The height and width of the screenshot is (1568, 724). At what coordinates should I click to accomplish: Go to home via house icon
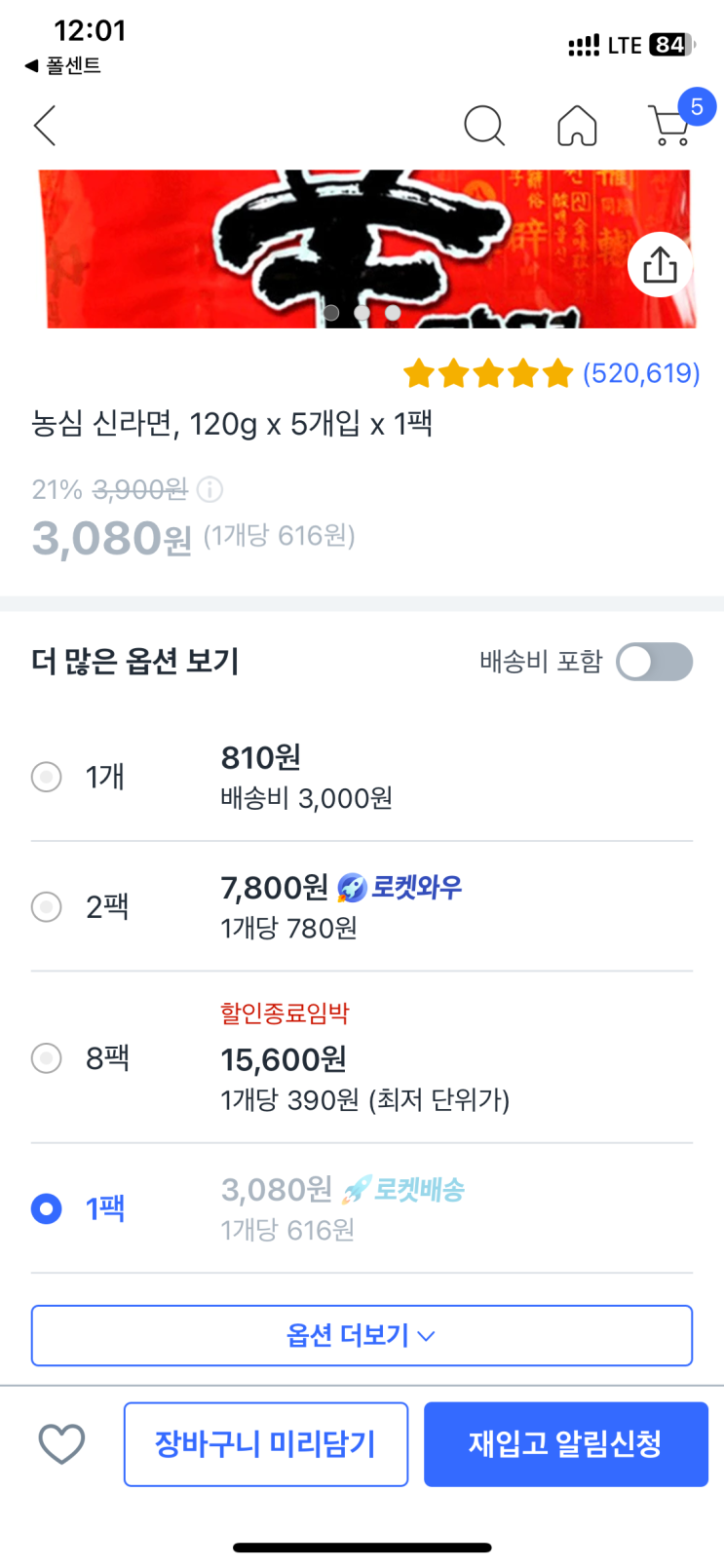[x=577, y=126]
